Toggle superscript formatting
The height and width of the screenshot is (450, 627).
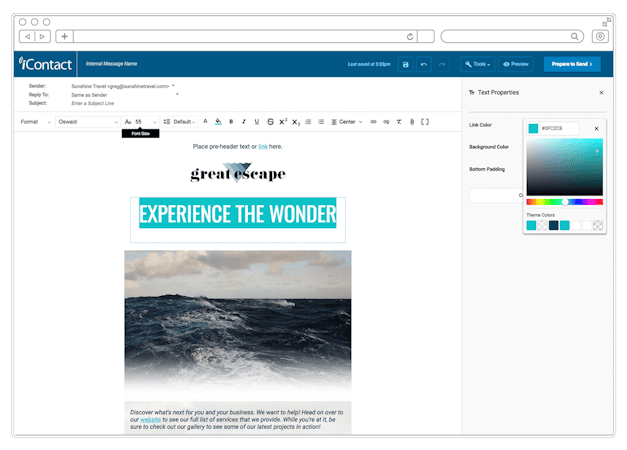tap(283, 121)
